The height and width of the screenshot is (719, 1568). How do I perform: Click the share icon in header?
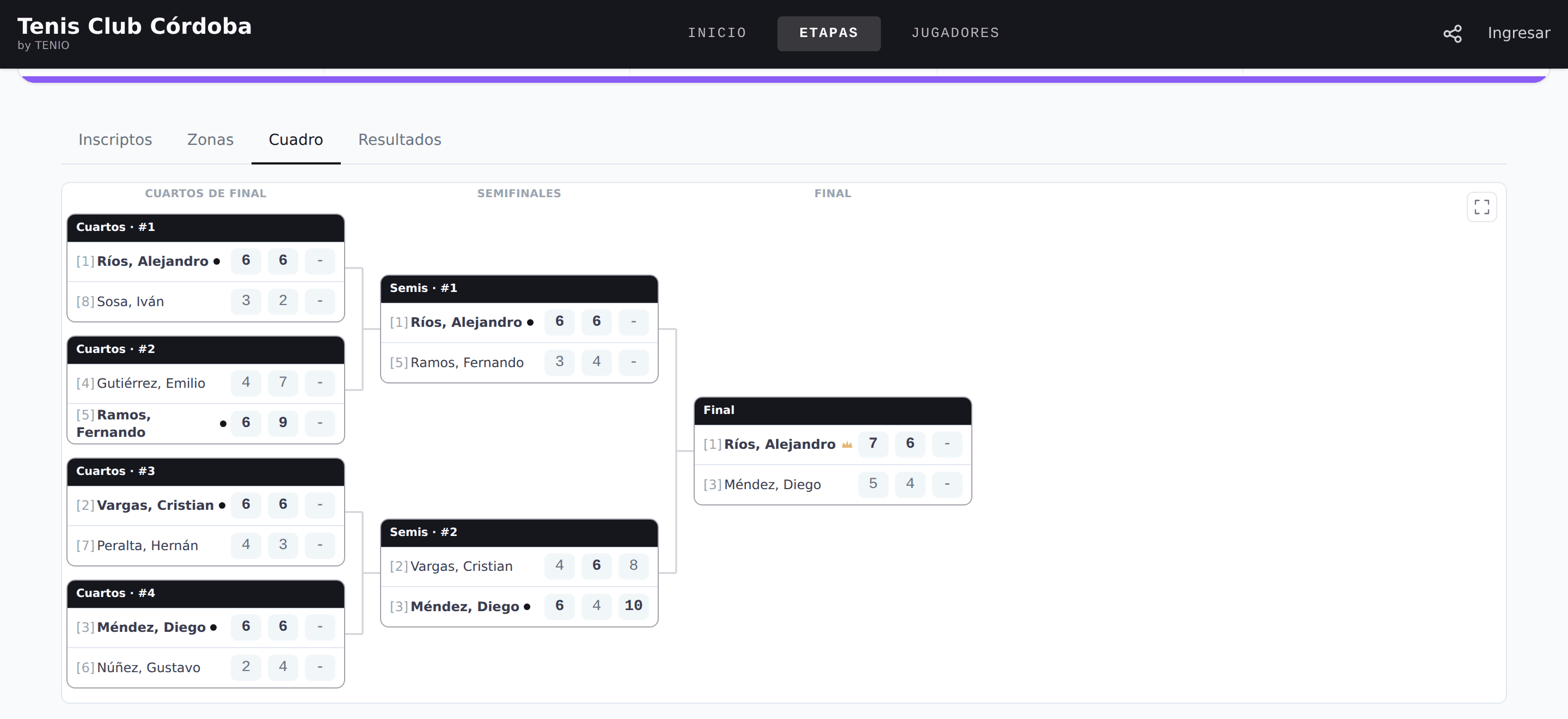[1453, 33]
